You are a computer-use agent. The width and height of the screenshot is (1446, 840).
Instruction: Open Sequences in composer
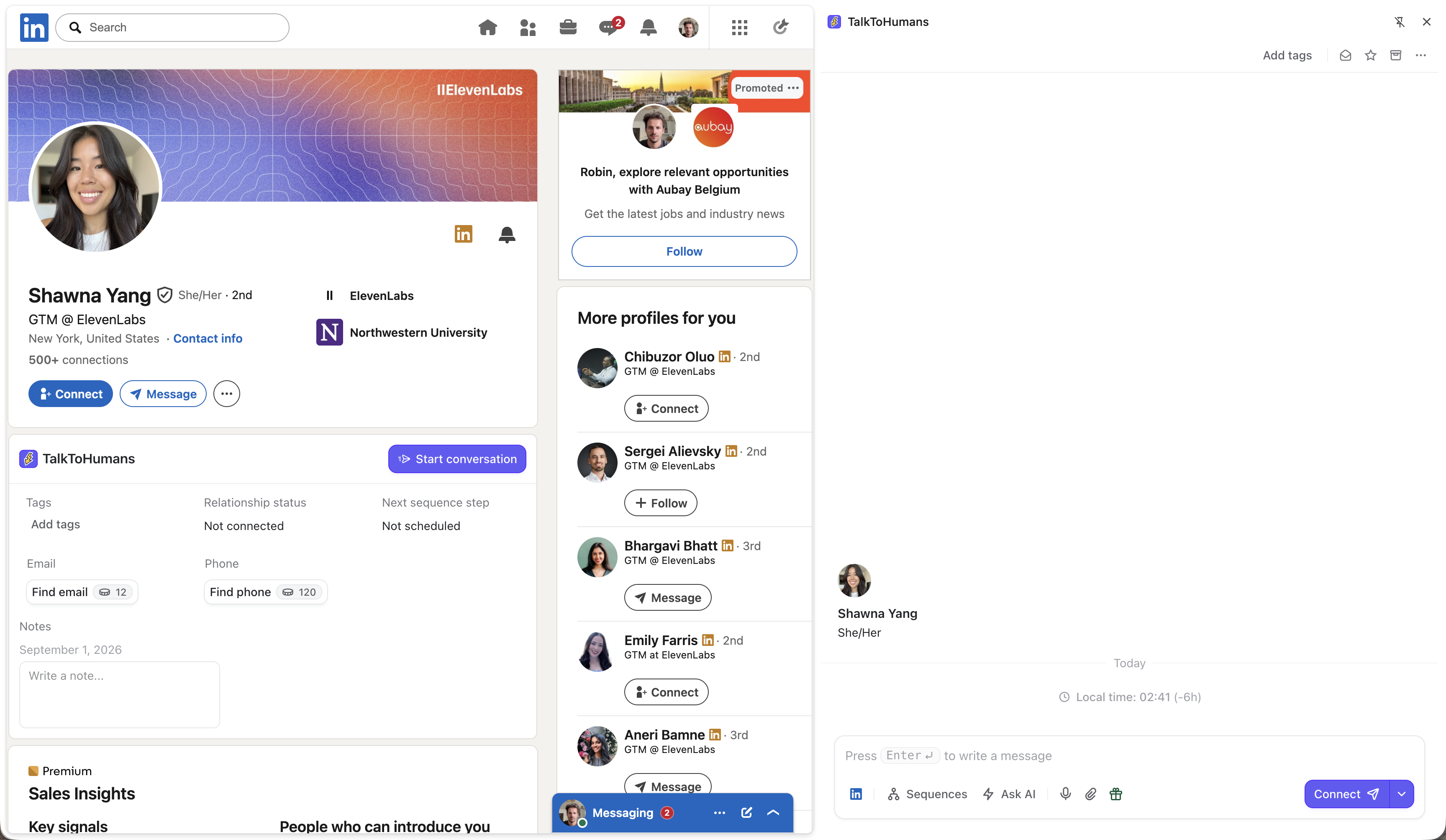[927, 794]
